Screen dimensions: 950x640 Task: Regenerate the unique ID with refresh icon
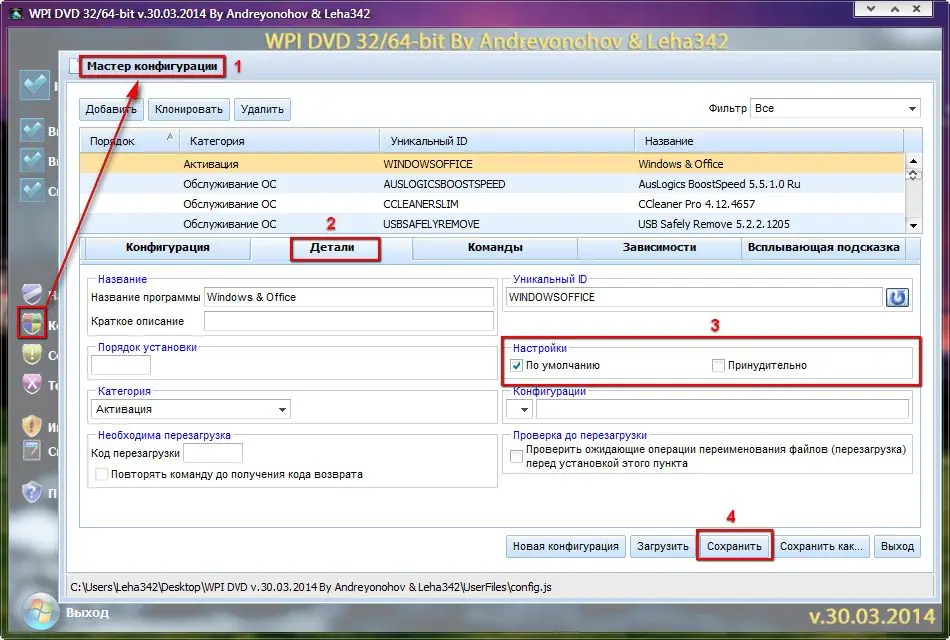[897, 298]
